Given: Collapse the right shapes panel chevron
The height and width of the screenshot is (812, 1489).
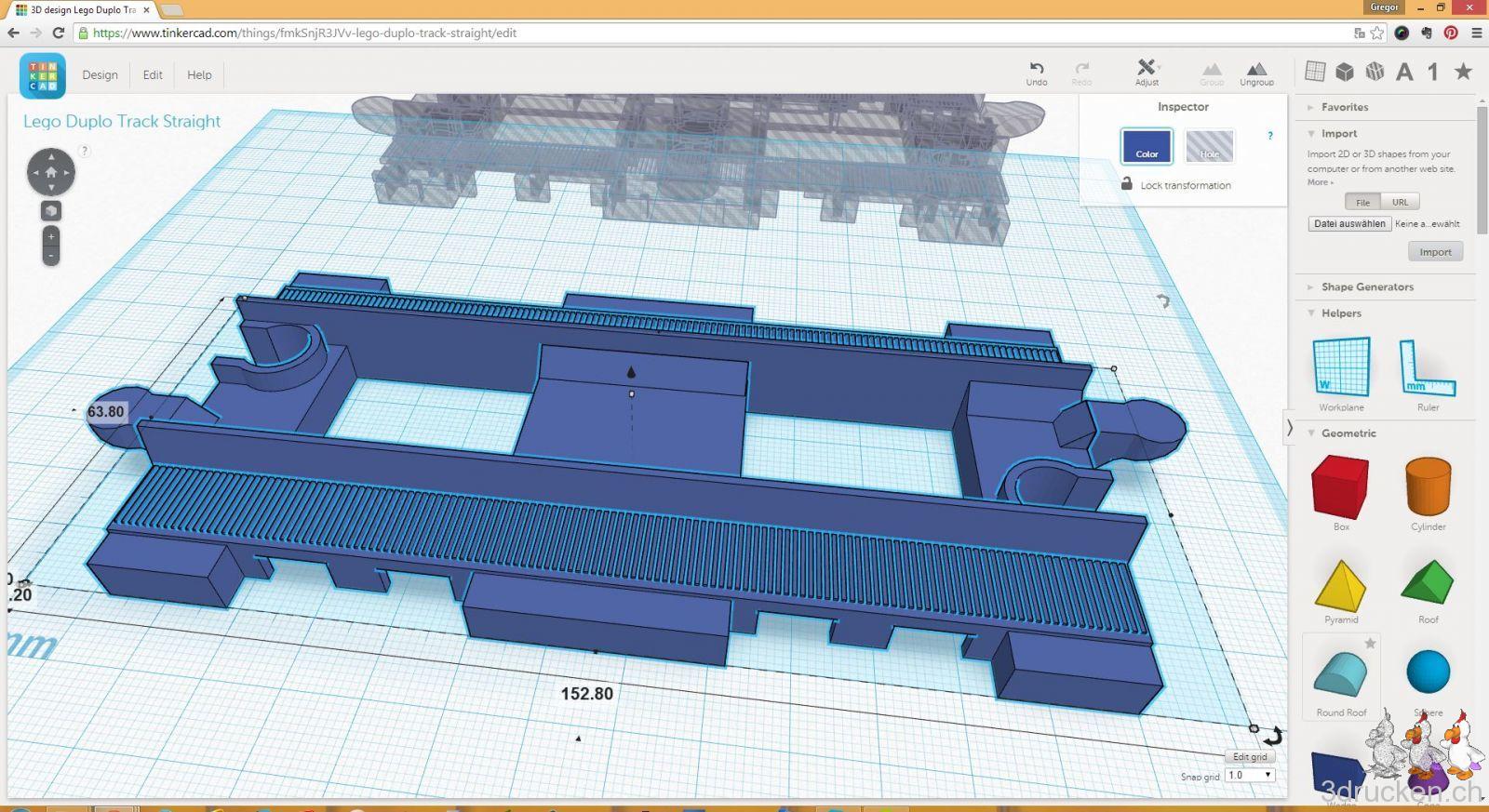Looking at the screenshot, I should (1289, 428).
